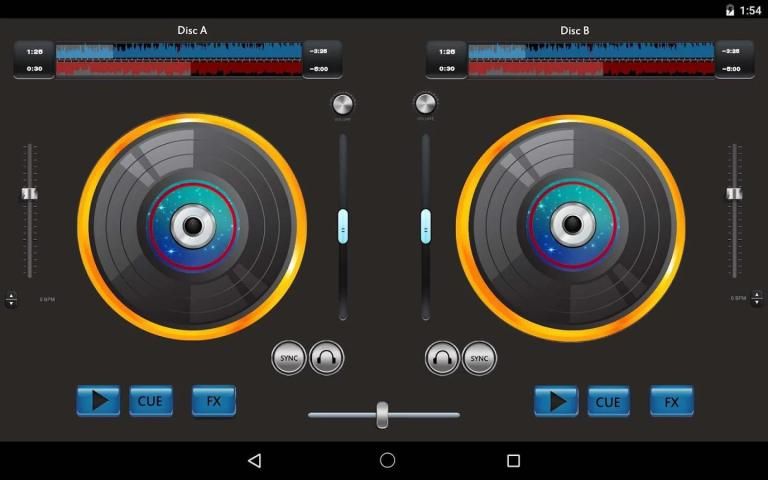
Task: Toggle SYNC for the left deck
Action: (x=289, y=357)
